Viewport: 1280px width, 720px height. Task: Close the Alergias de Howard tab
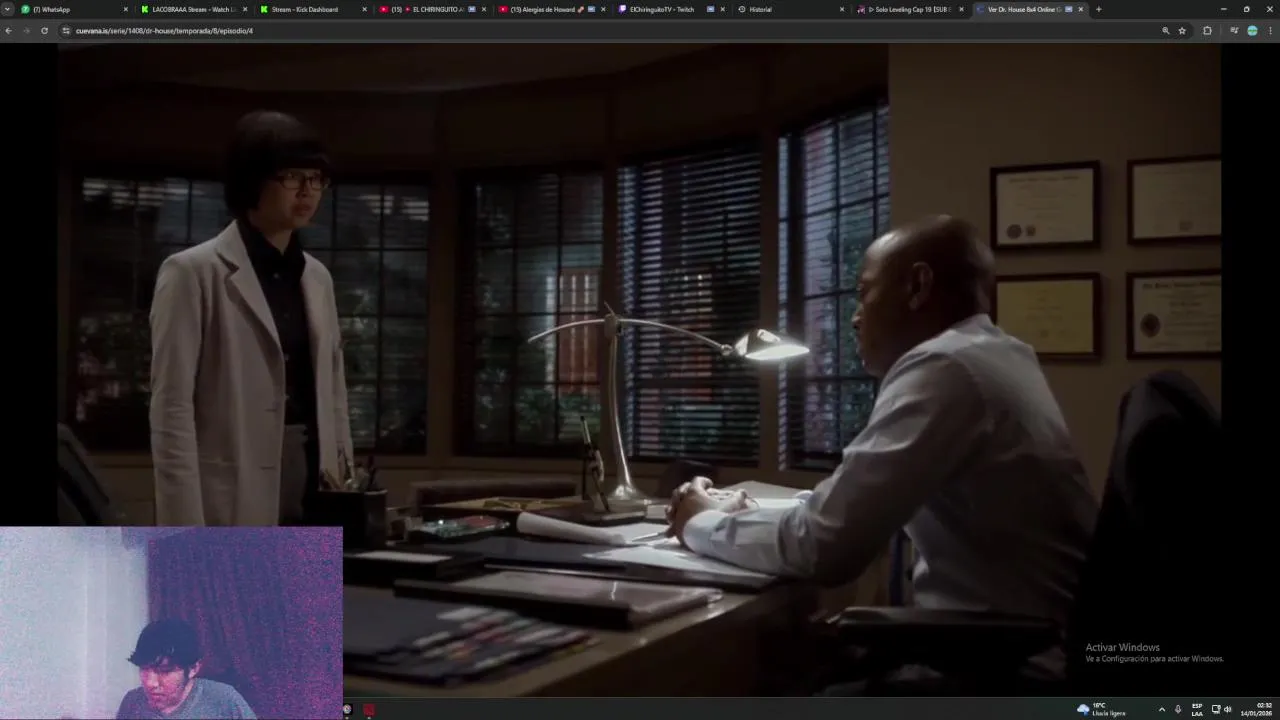pyautogui.click(x=603, y=9)
